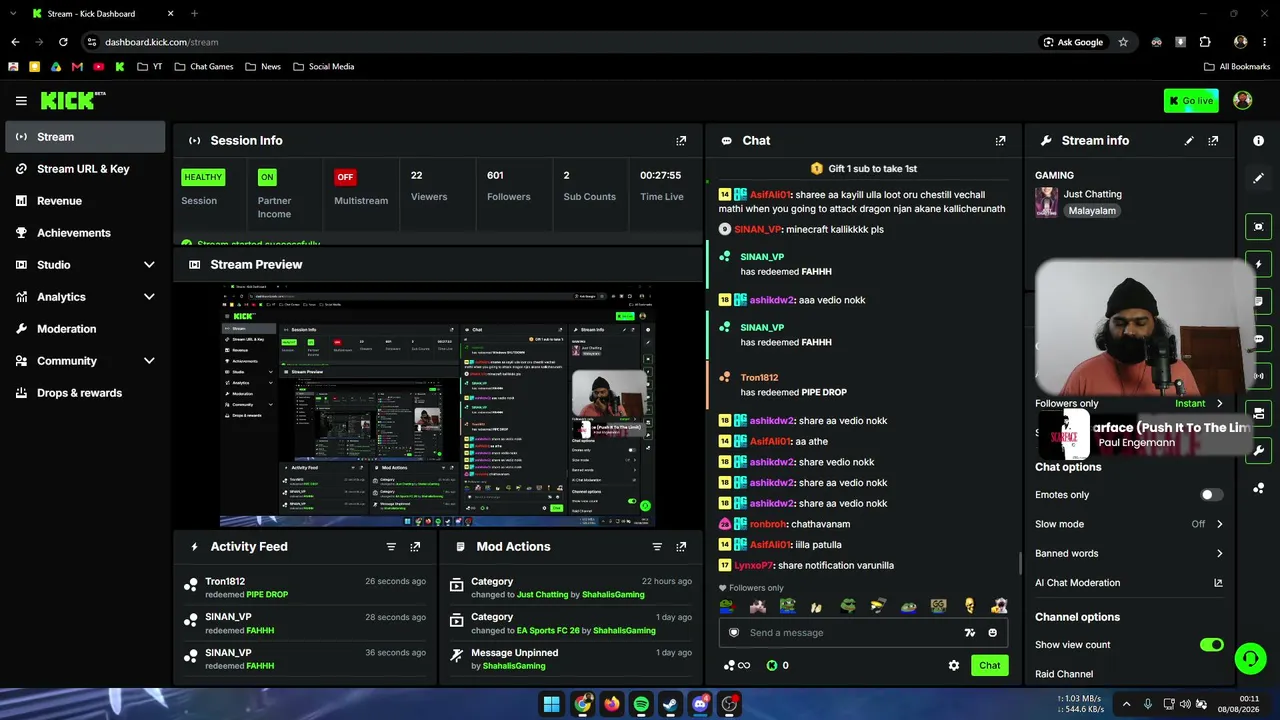Go to the Revenue page
Viewport: 1280px width, 720px height.
pos(85,201)
